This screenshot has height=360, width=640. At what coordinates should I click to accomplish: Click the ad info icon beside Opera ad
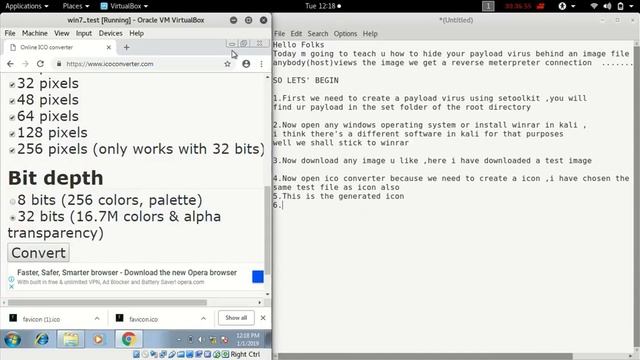tap(11, 280)
